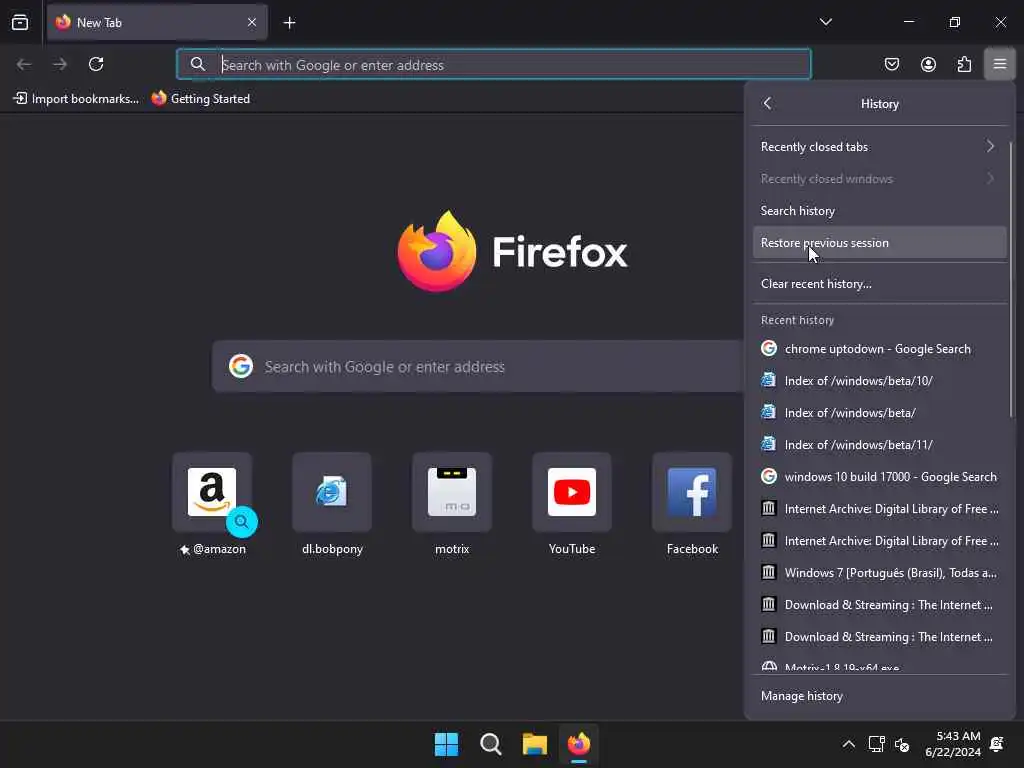
Task: Open notifications bell in taskbar
Action: 997,744
